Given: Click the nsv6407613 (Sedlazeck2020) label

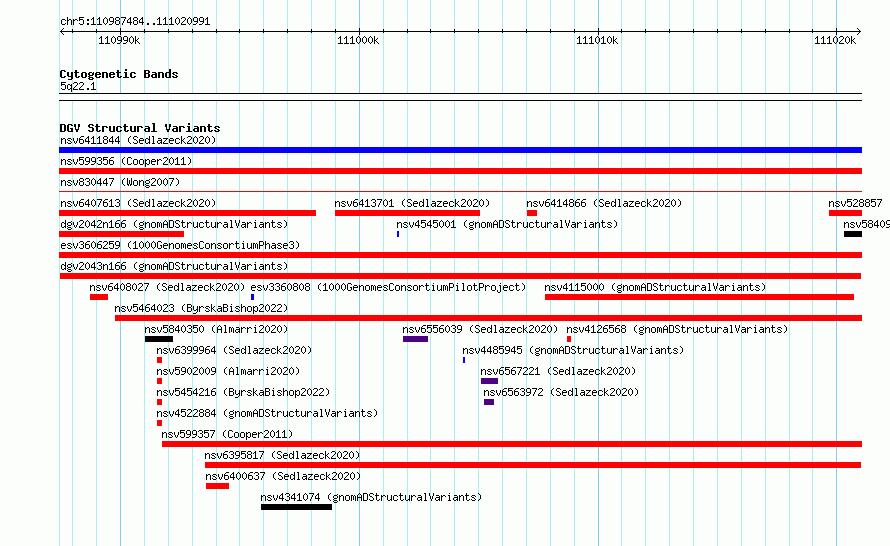Looking at the screenshot, I should point(138,203).
